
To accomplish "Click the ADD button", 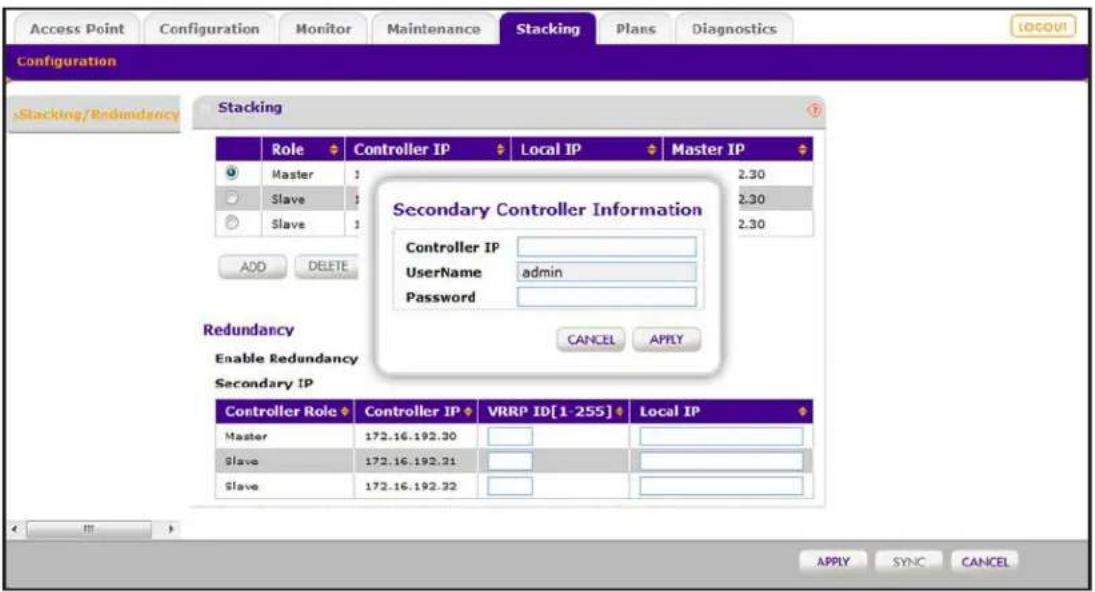I will [253, 267].
